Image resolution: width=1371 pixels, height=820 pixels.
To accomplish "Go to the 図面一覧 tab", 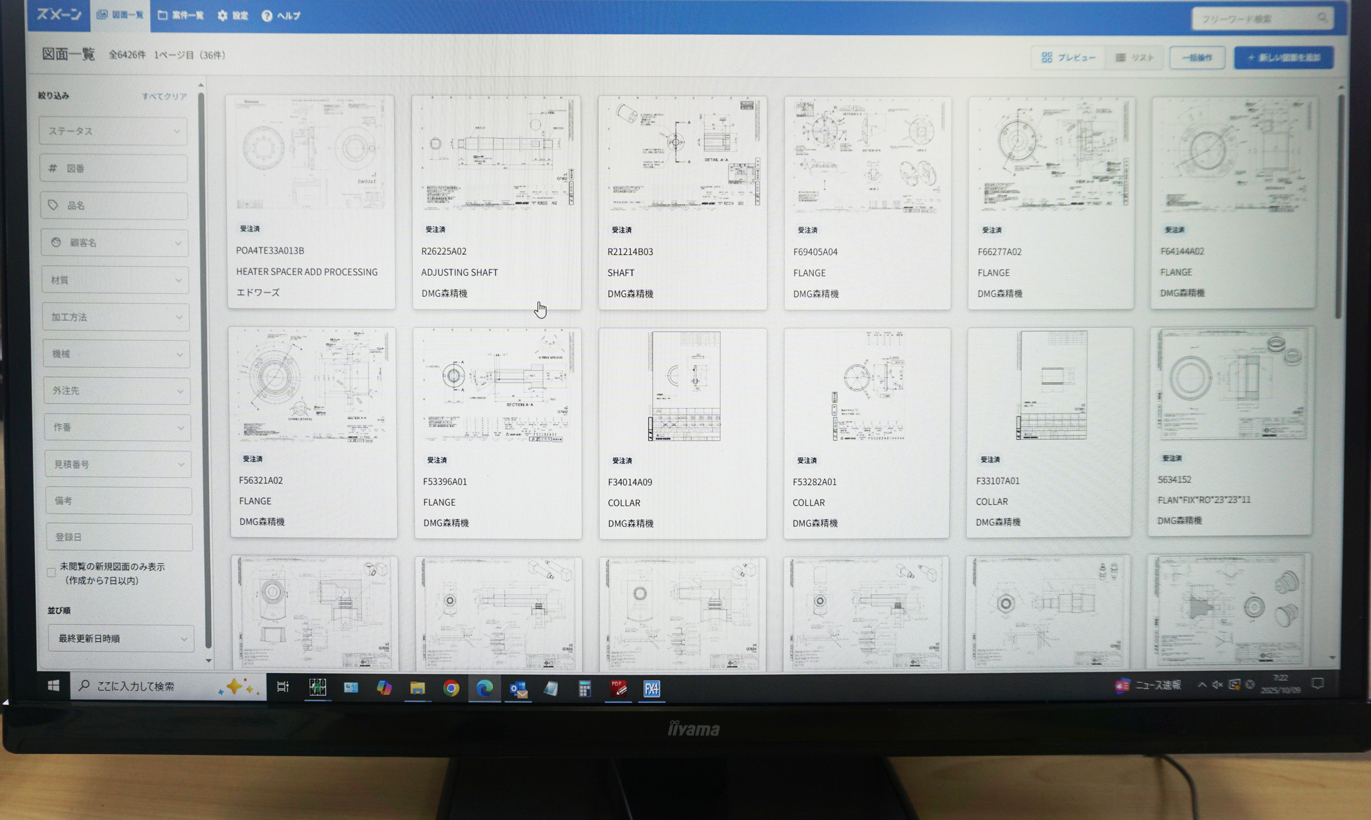I will (x=120, y=15).
